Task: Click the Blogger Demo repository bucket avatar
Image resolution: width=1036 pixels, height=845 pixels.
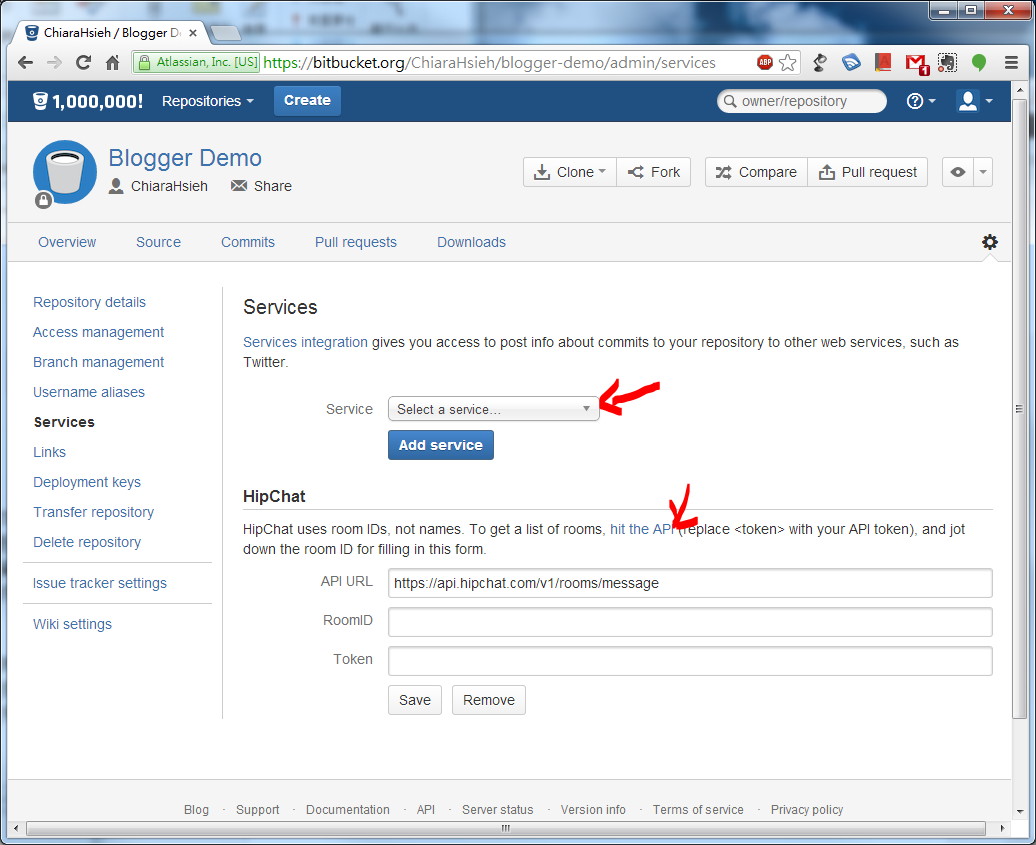Action: click(65, 172)
